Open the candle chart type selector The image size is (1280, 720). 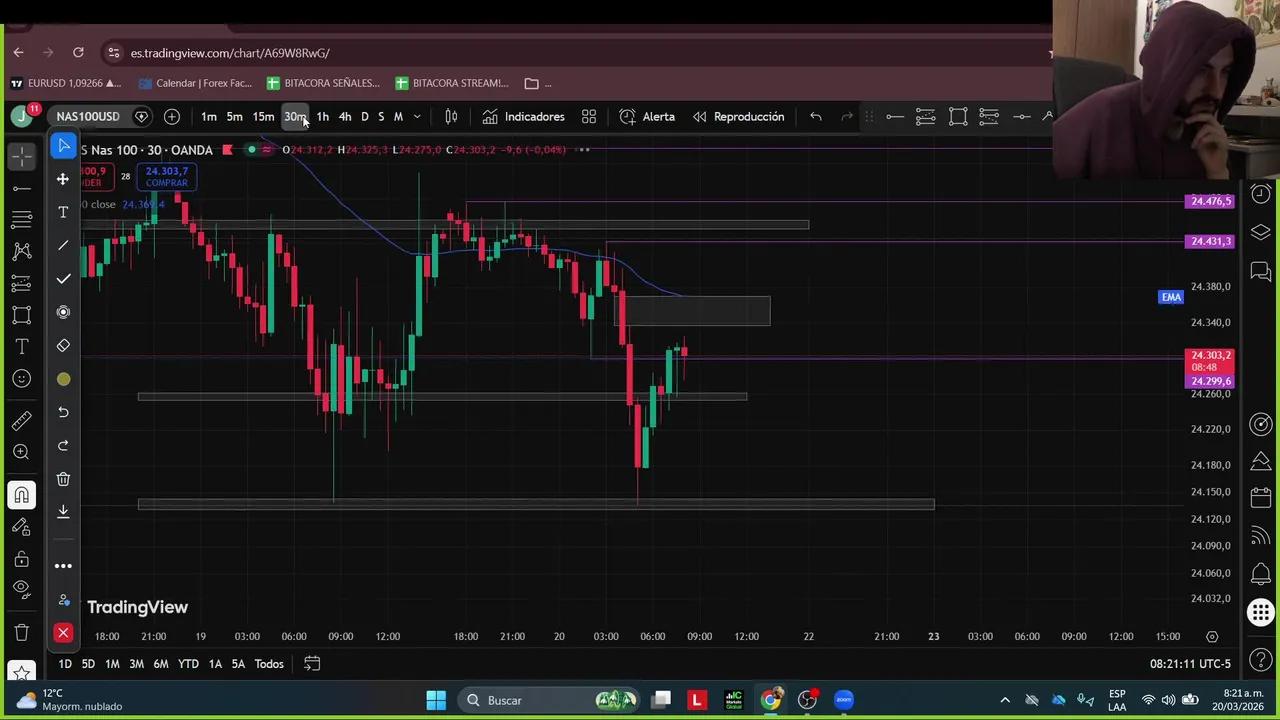tap(451, 117)
